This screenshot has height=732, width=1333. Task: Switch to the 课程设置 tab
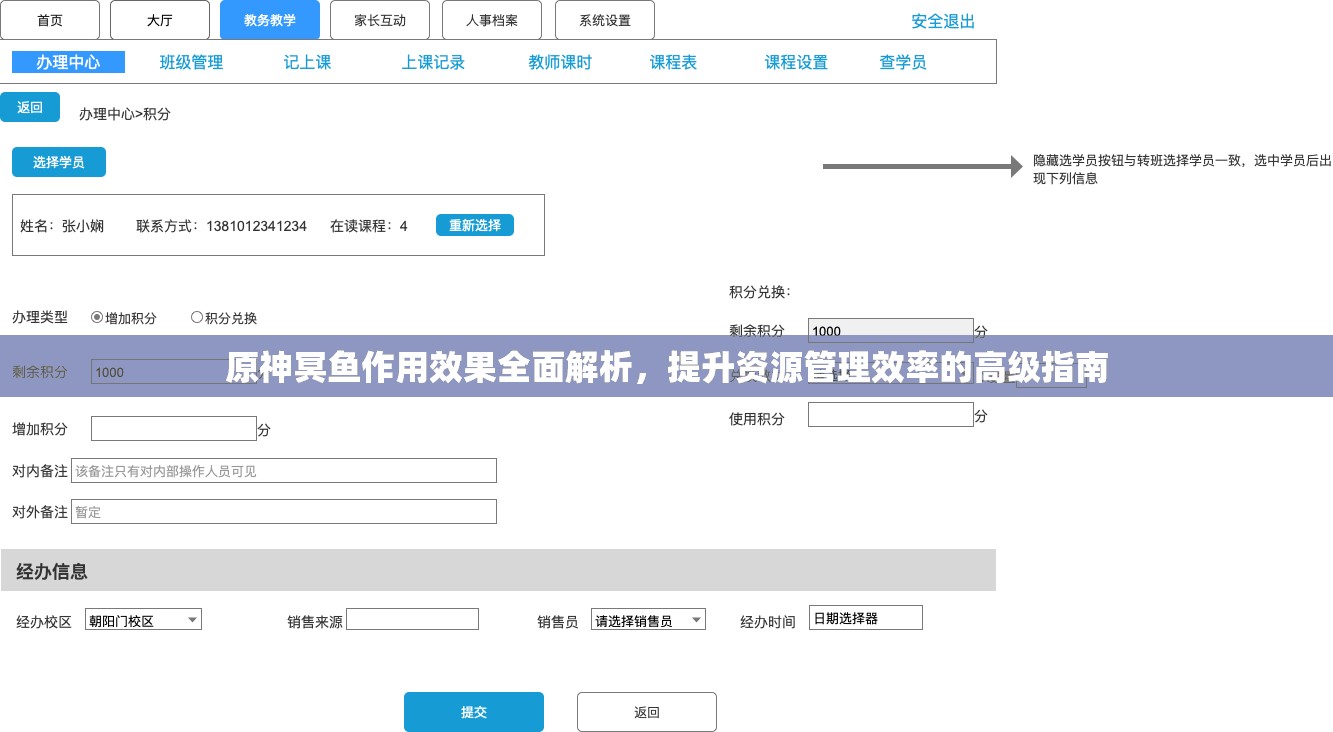tap(796, 62)
